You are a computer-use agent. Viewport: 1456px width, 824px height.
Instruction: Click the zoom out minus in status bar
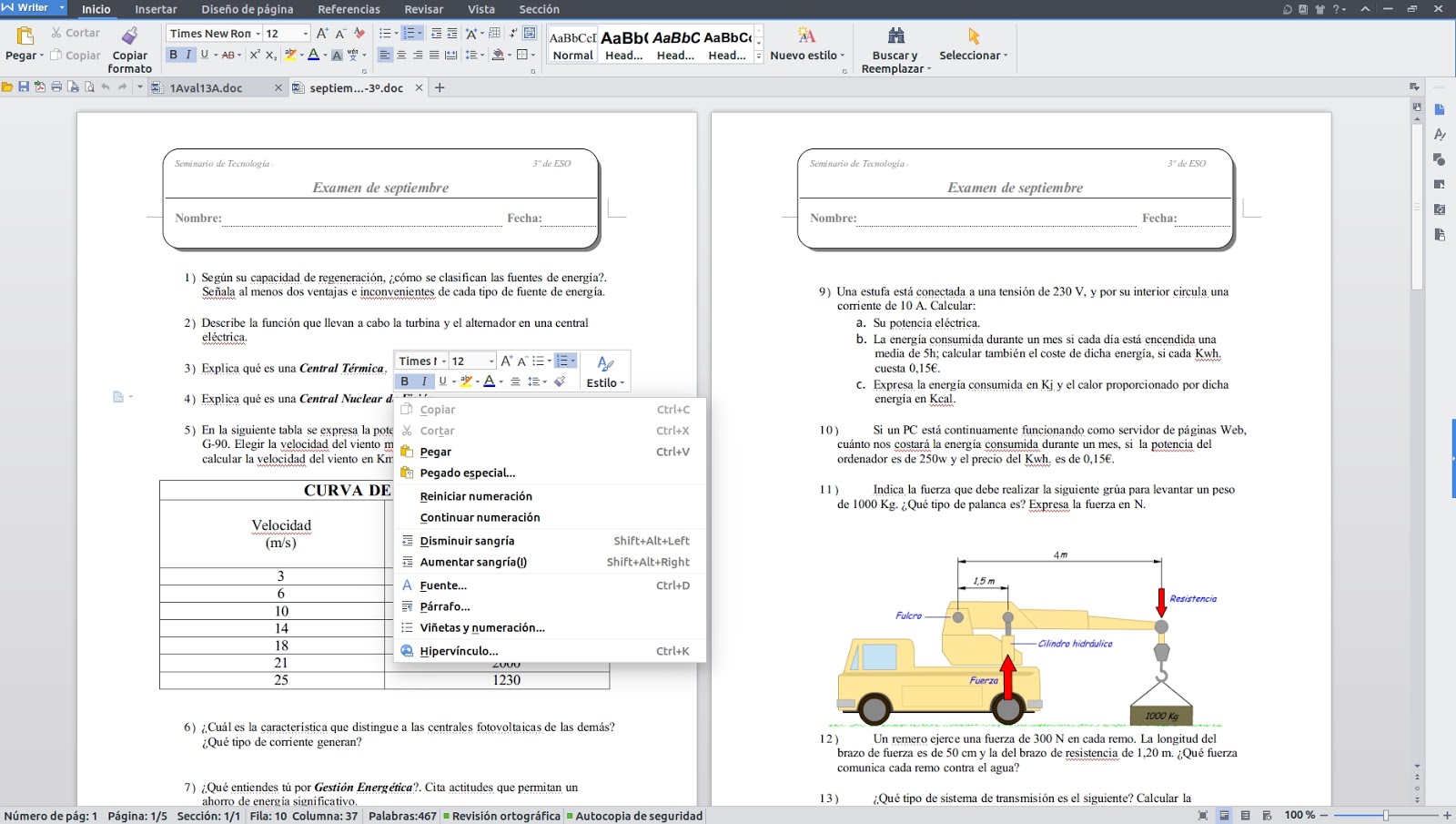(x=1324, y=816)
